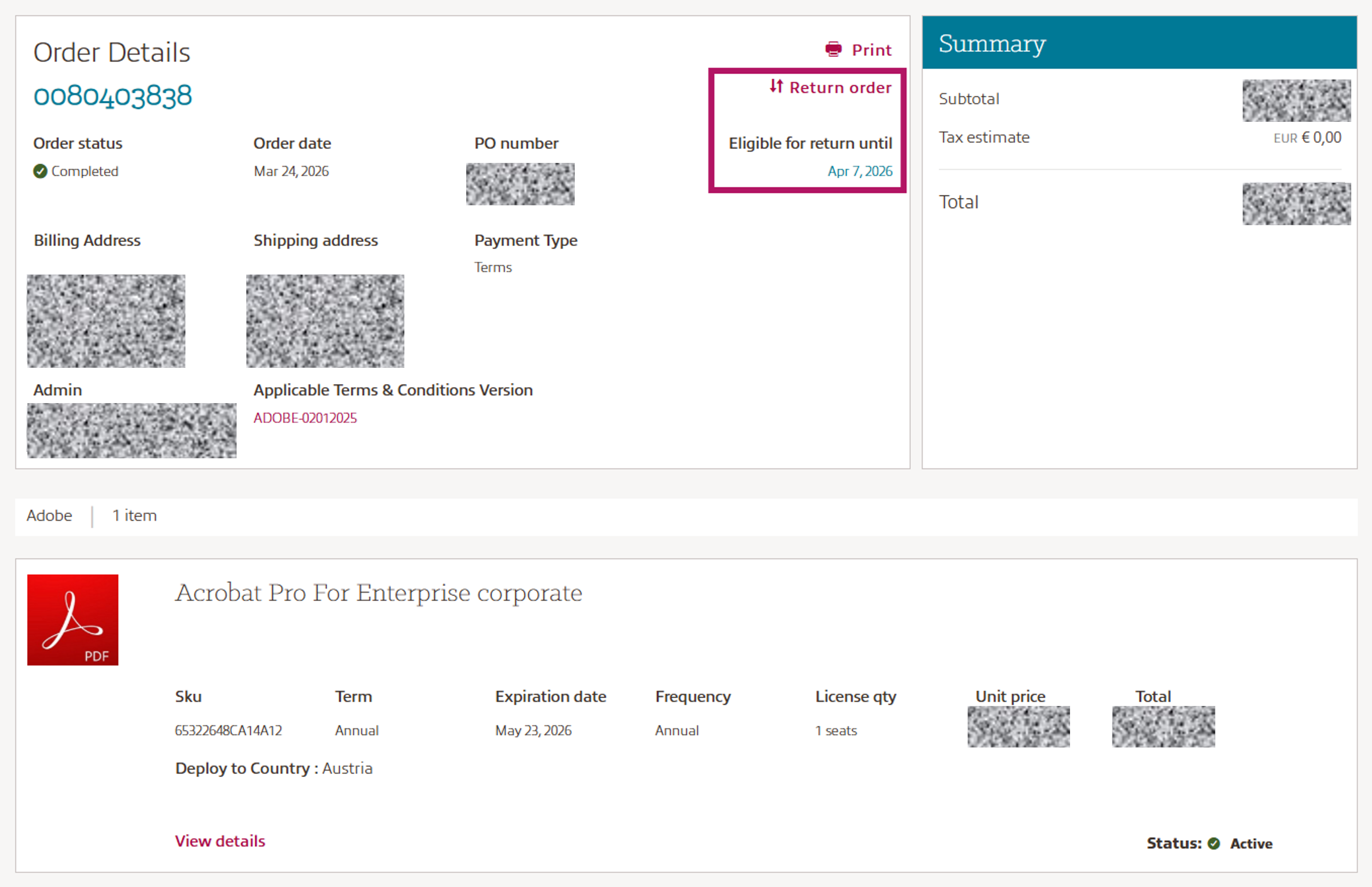Select the Adobe vendor tab

point(49,516)
